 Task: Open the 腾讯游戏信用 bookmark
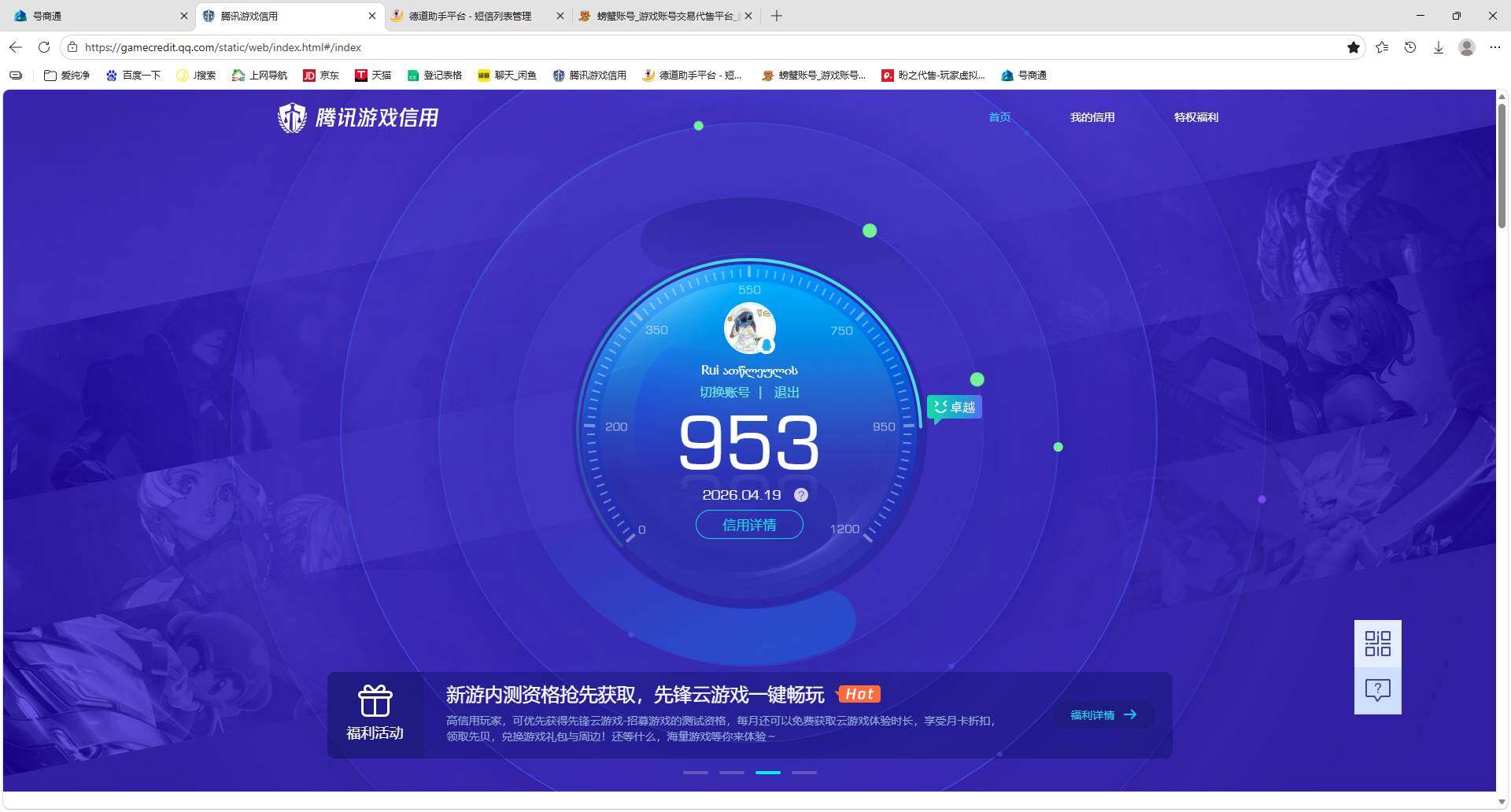coord(589,76)
